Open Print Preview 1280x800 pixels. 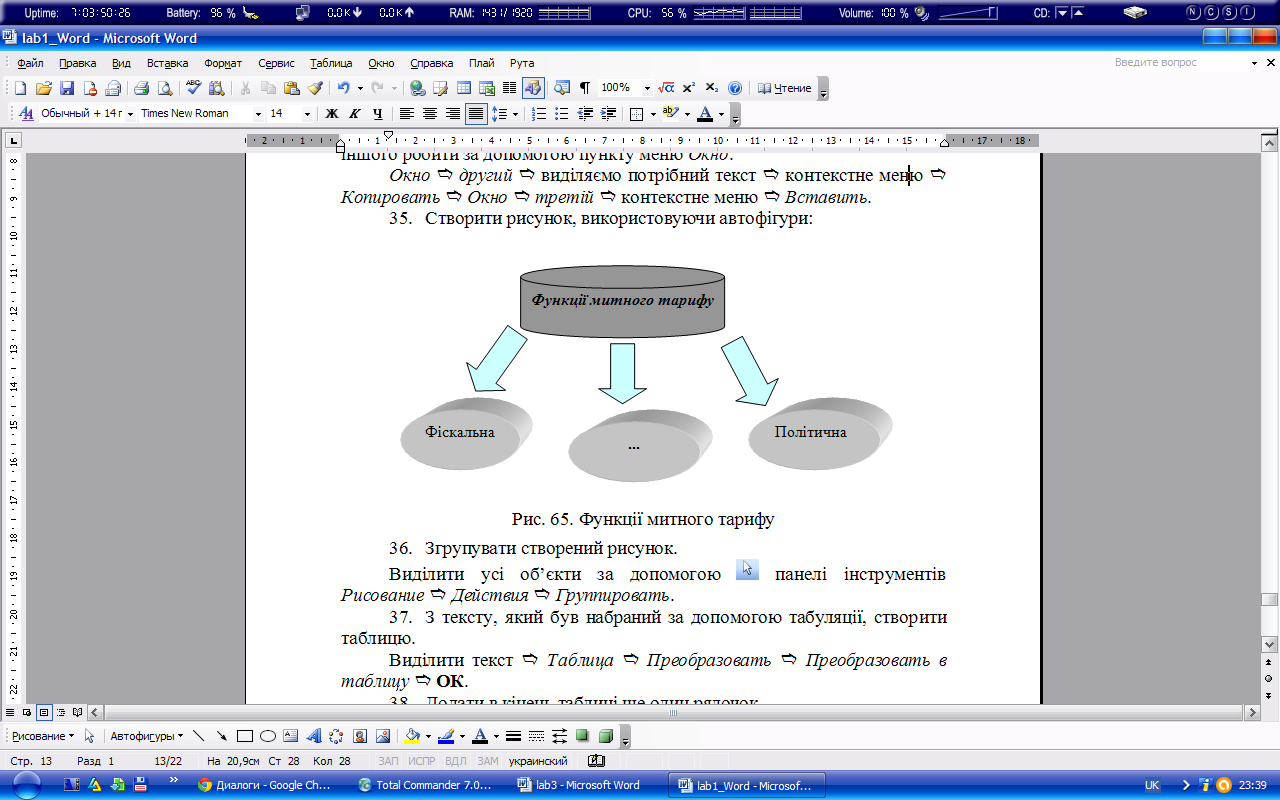coord(164,88)
